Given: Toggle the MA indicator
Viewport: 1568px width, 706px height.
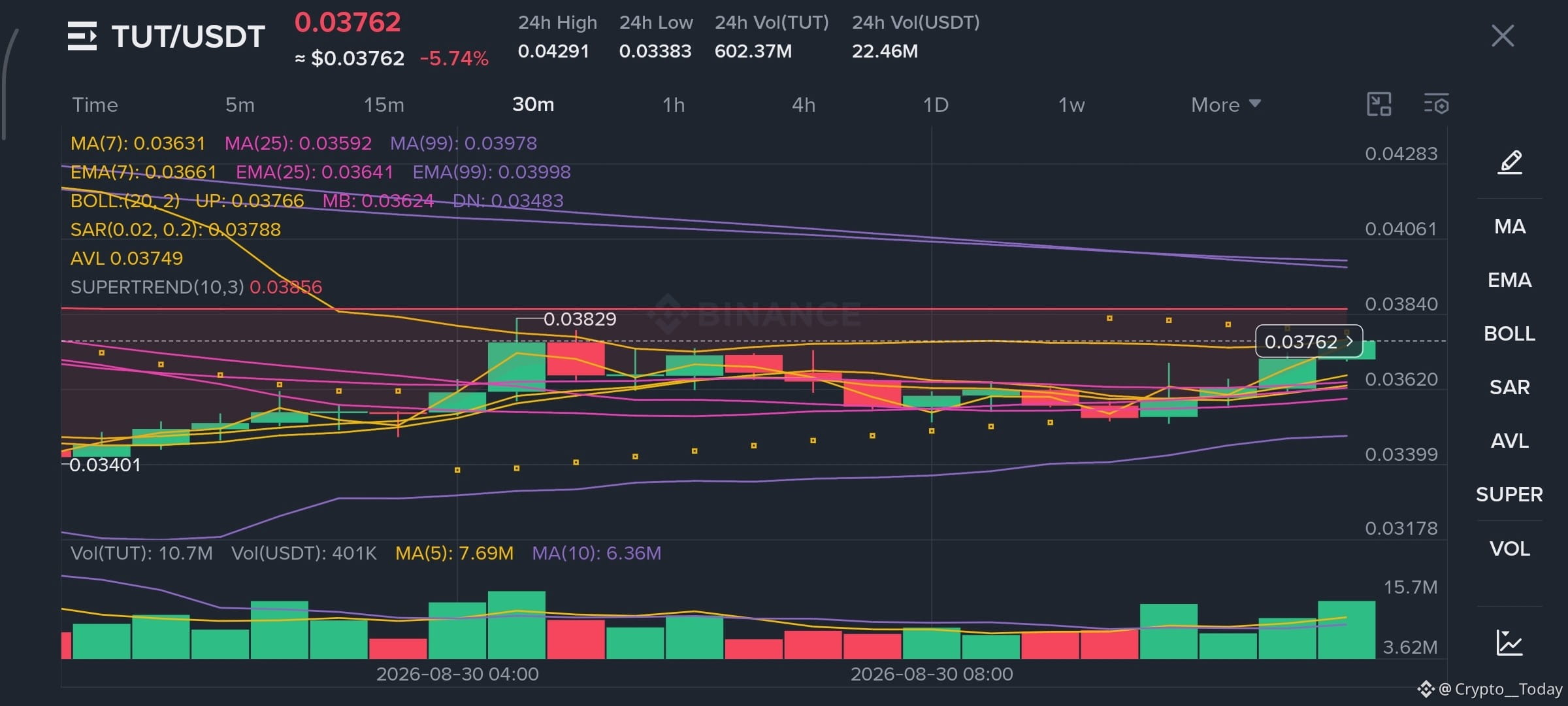Looking at the screenshot, I should [x=1510, y=226].
